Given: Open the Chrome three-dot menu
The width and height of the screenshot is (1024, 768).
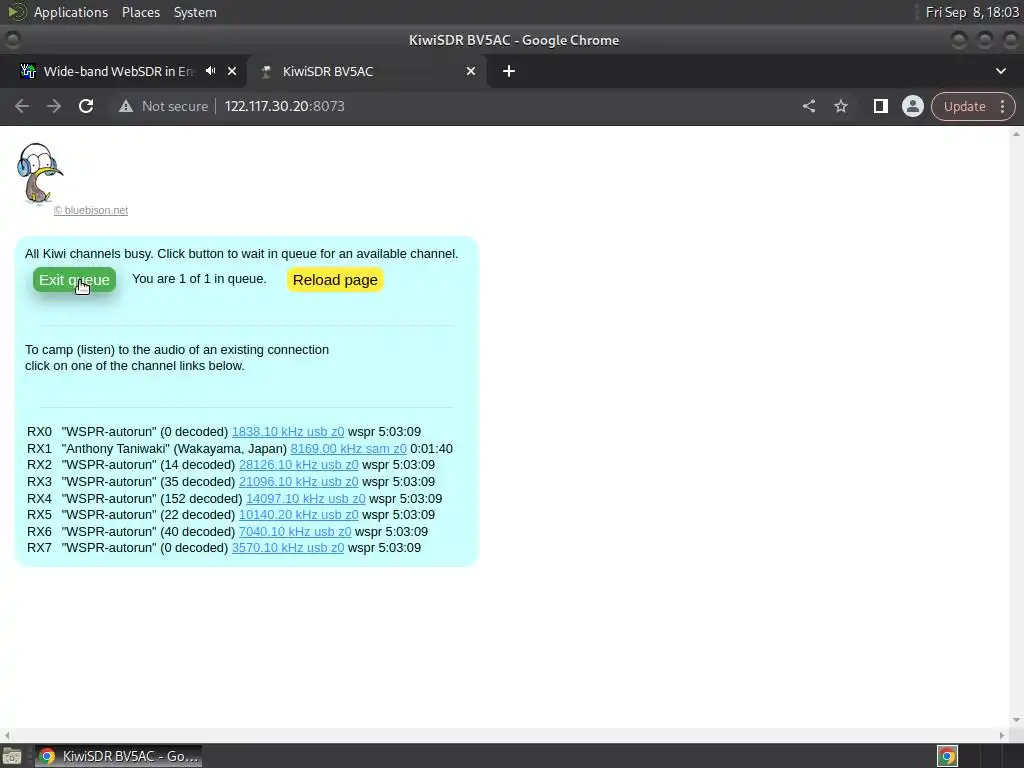Looking at the screenshot, I should (x=1002, y=106).
